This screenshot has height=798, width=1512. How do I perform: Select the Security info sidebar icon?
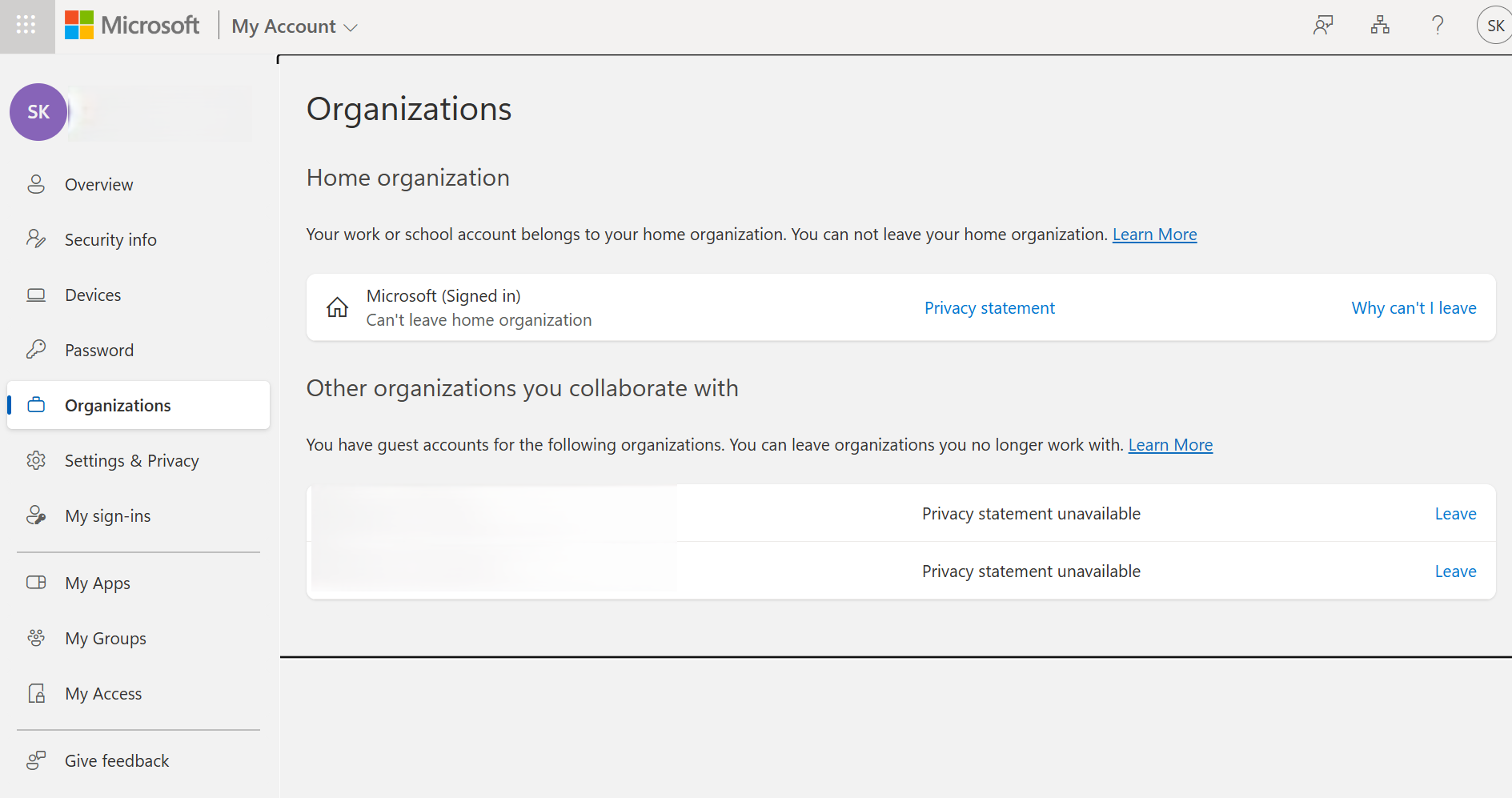[x=36, y=239]
